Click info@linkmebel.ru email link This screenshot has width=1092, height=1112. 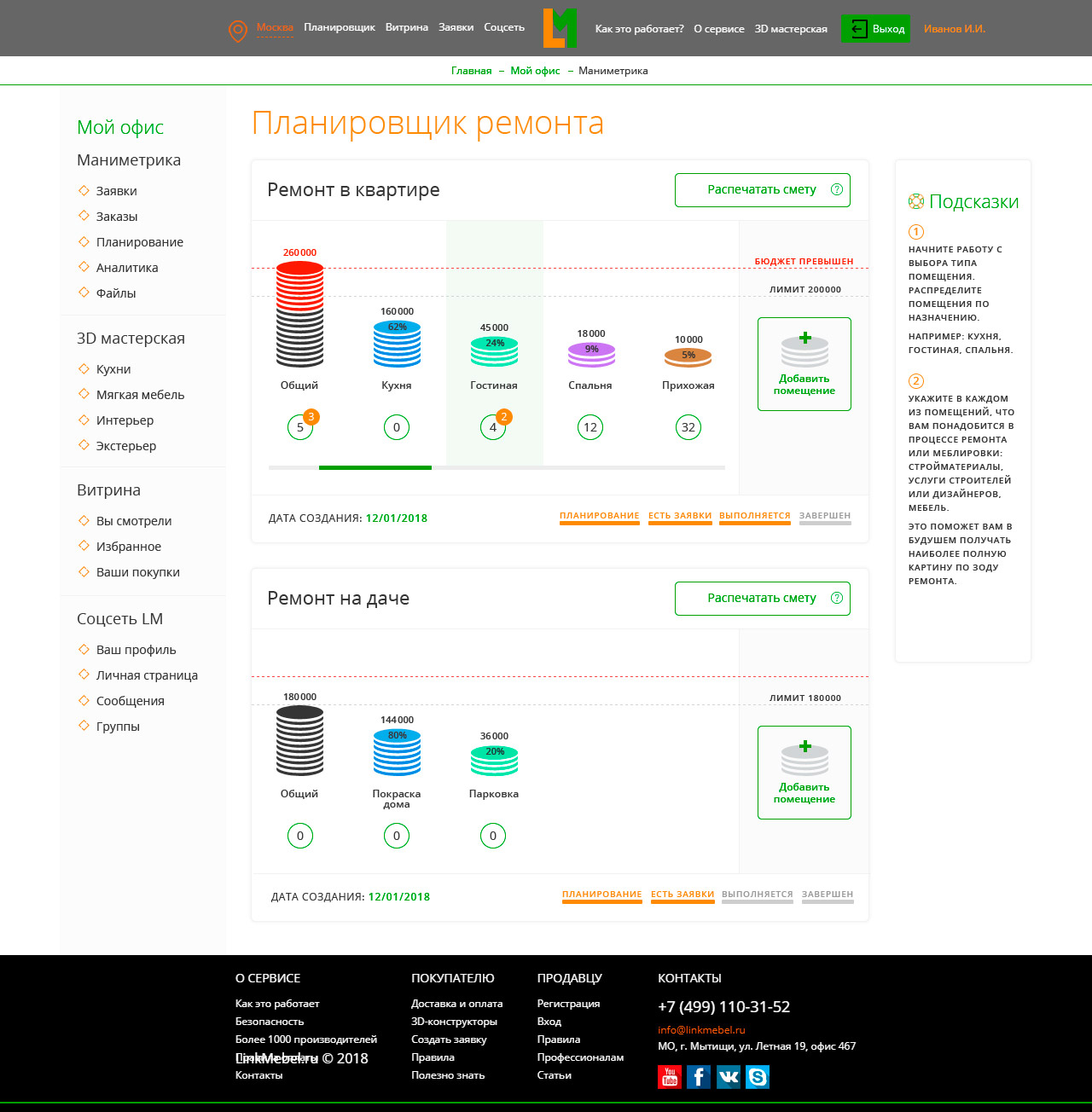point(701,1029)
